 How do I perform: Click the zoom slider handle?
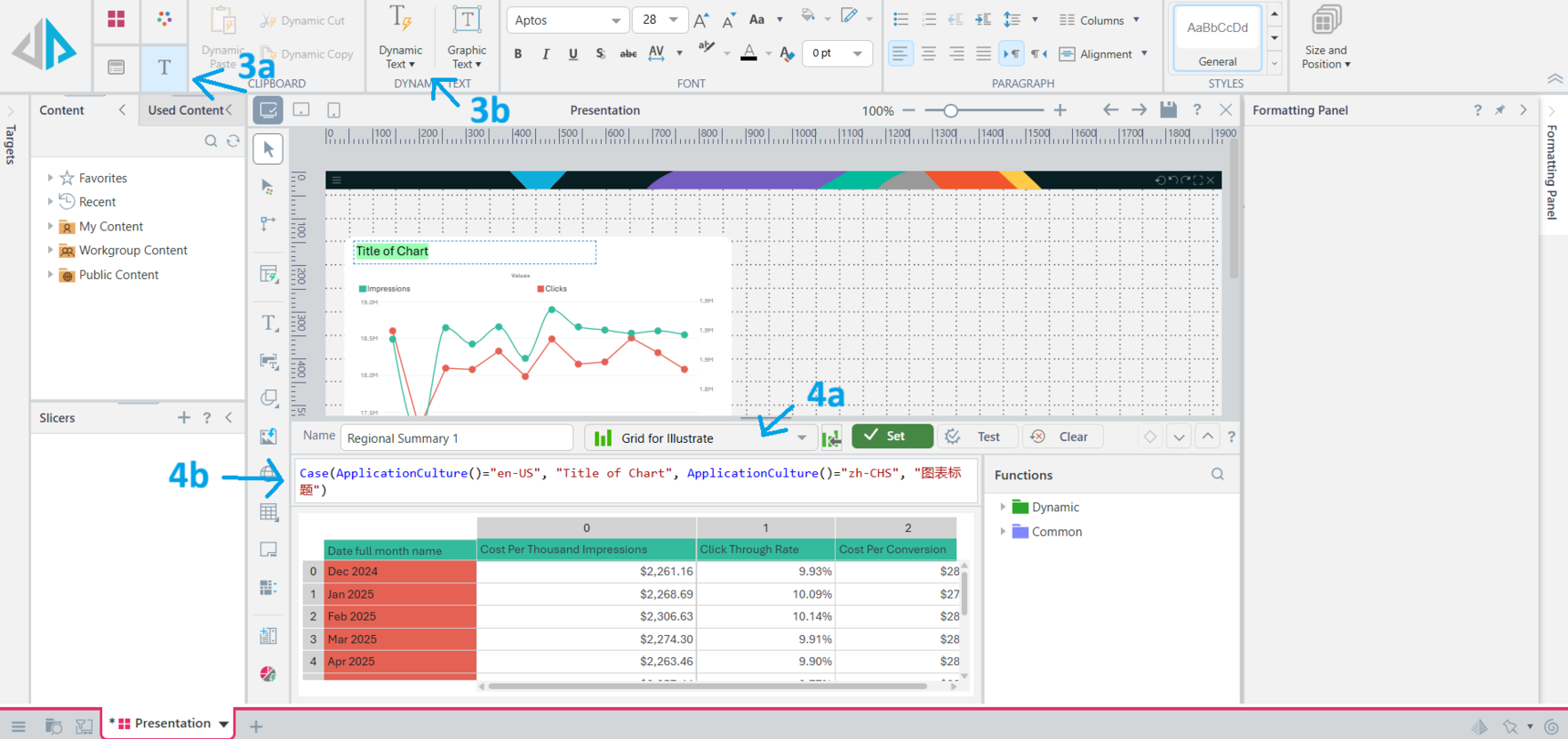(x=950, y=110)
